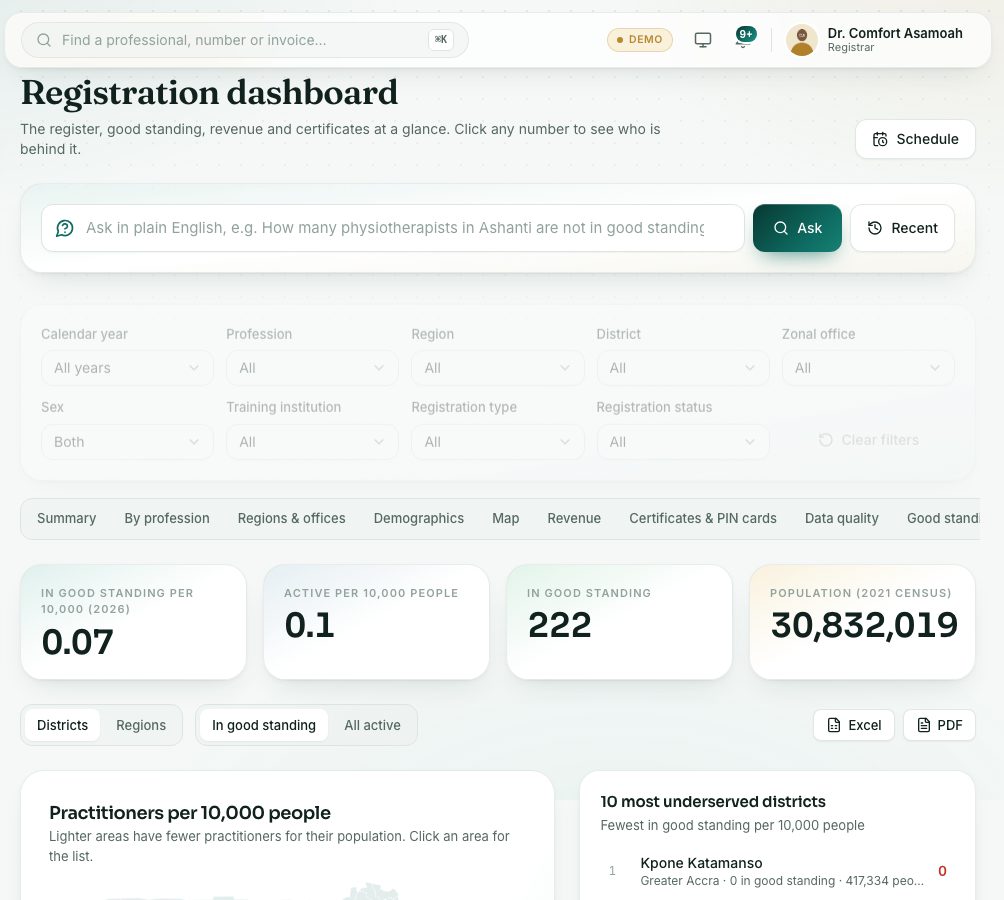Click the Ask button

click(x=797, y=228)
